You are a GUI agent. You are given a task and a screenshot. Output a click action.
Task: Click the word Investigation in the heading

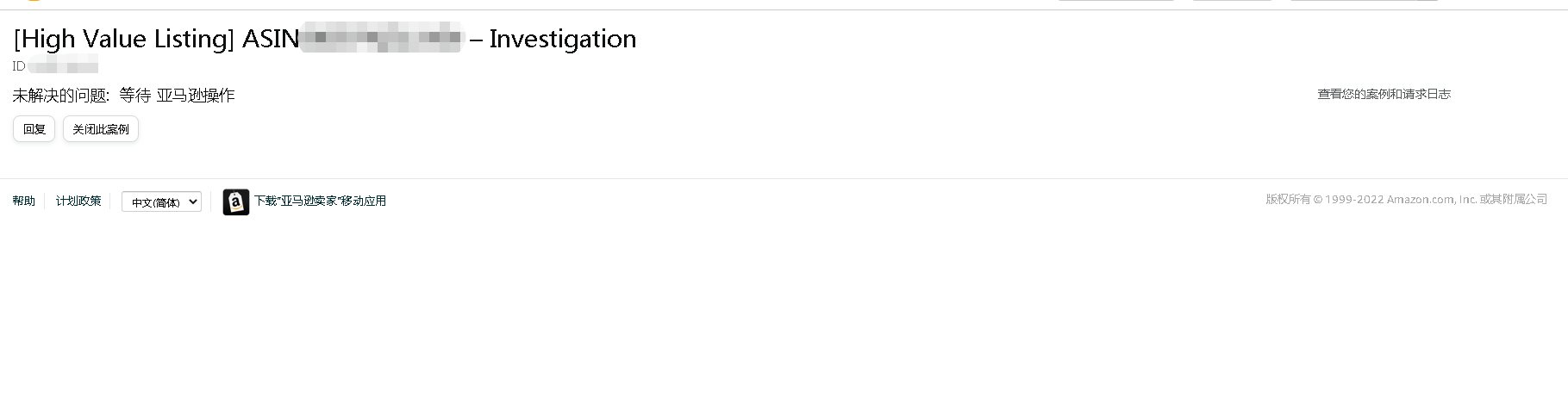coord(563,39)
